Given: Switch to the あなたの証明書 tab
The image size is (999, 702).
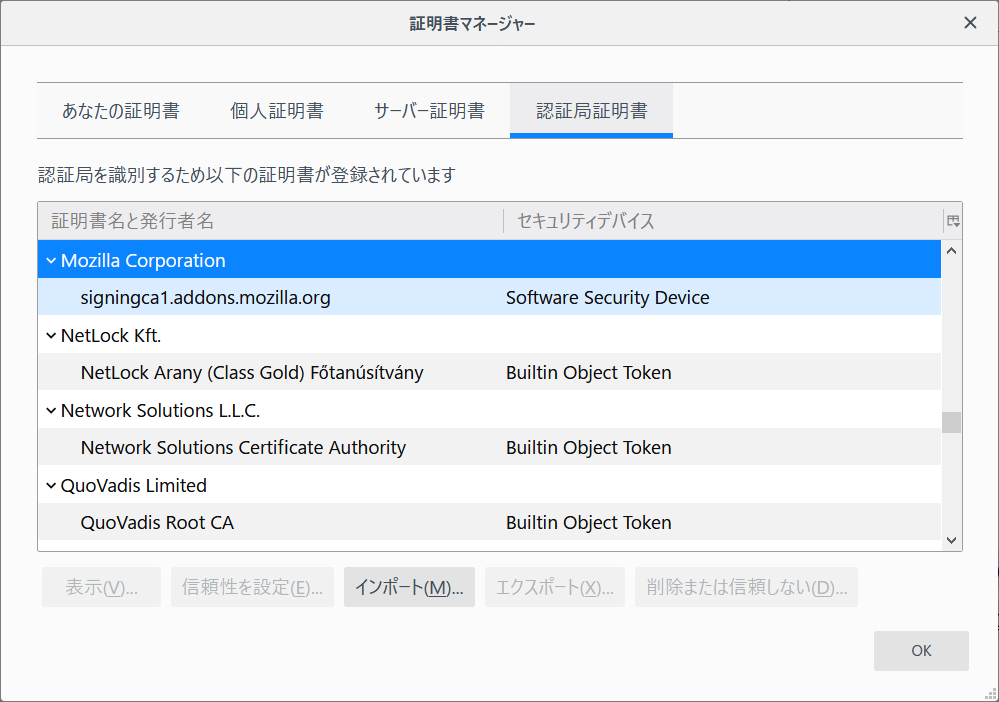Looking at the screenshot, I should [x=120, y=111].
